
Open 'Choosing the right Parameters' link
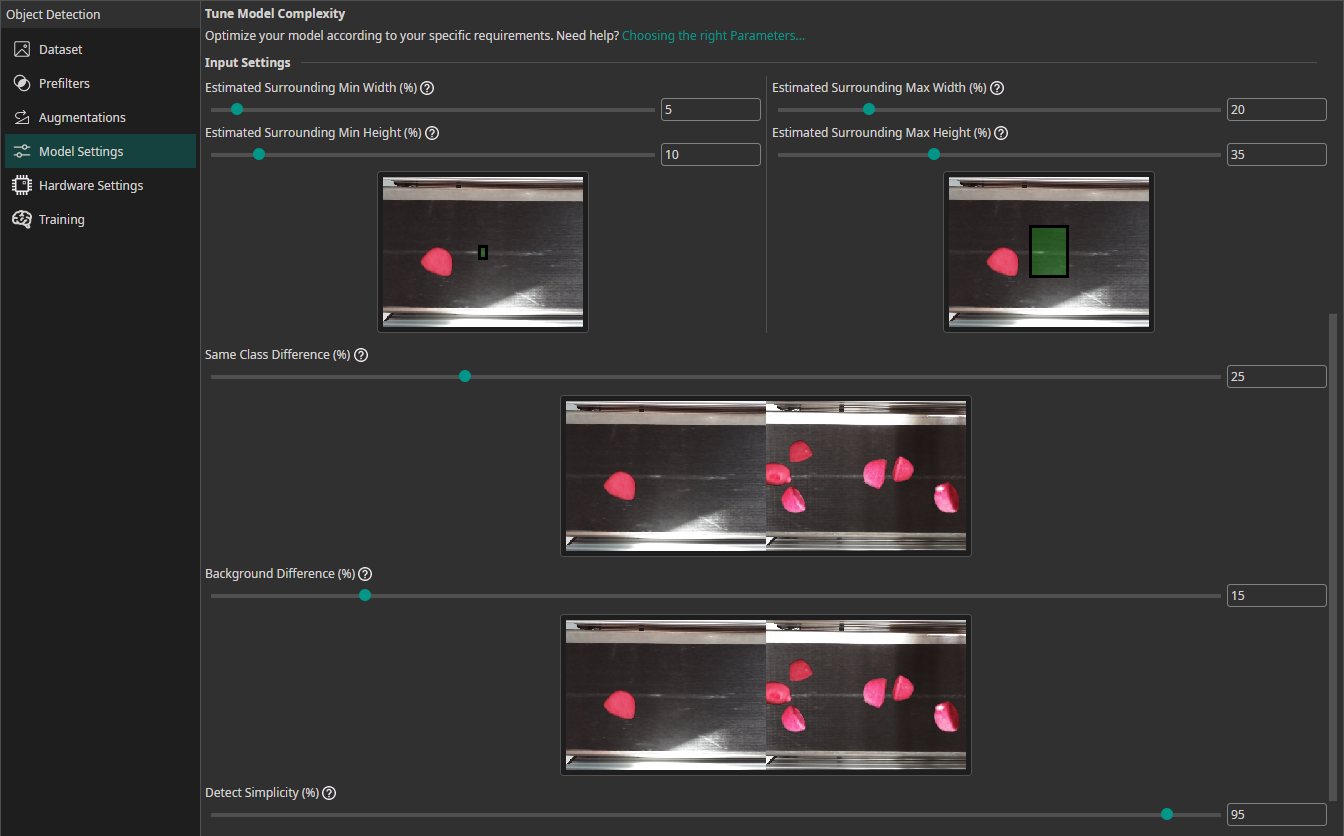(713, 36)
